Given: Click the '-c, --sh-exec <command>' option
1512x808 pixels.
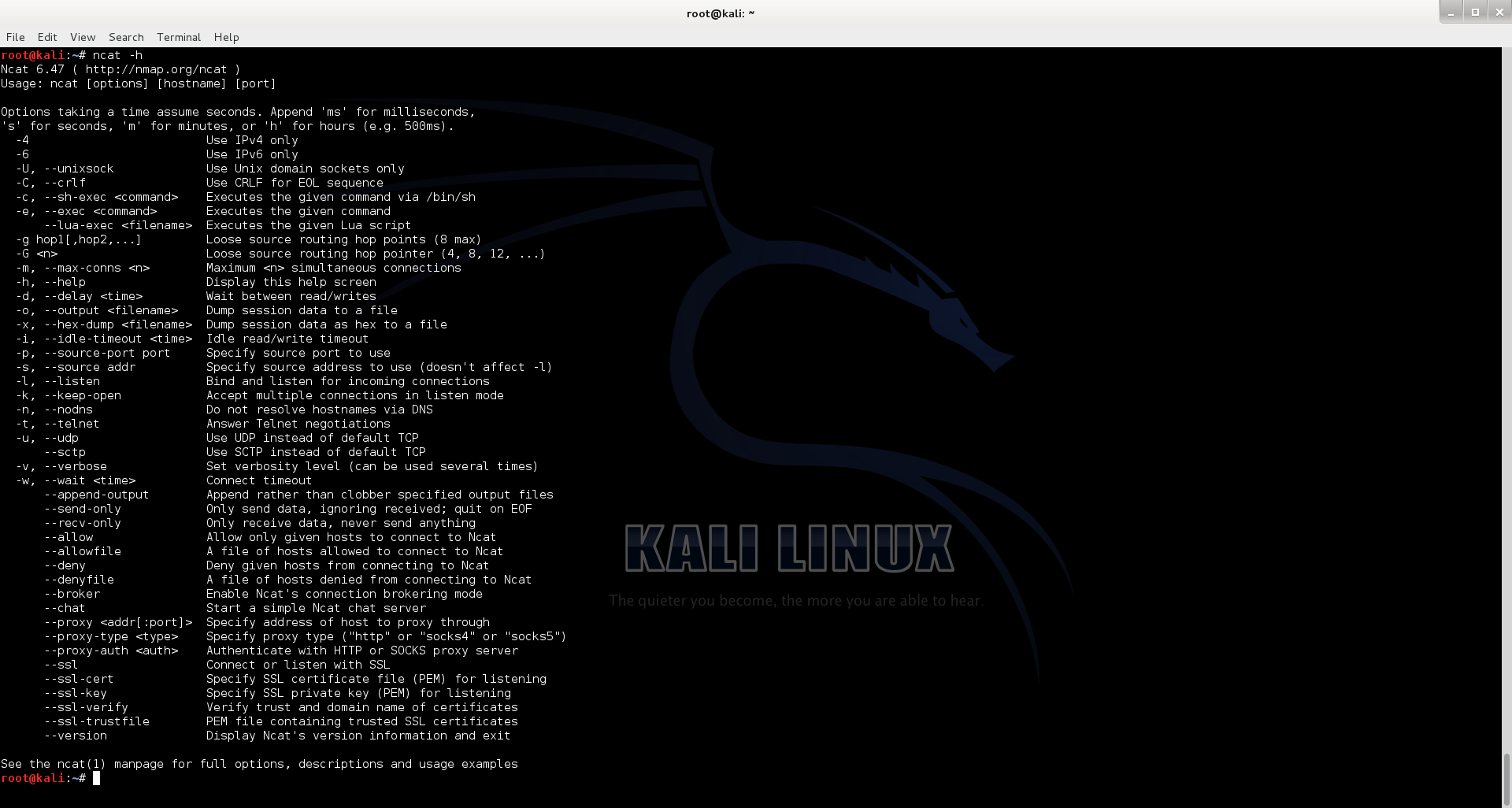Looking at the screenshot, I should tap(97, 197).
